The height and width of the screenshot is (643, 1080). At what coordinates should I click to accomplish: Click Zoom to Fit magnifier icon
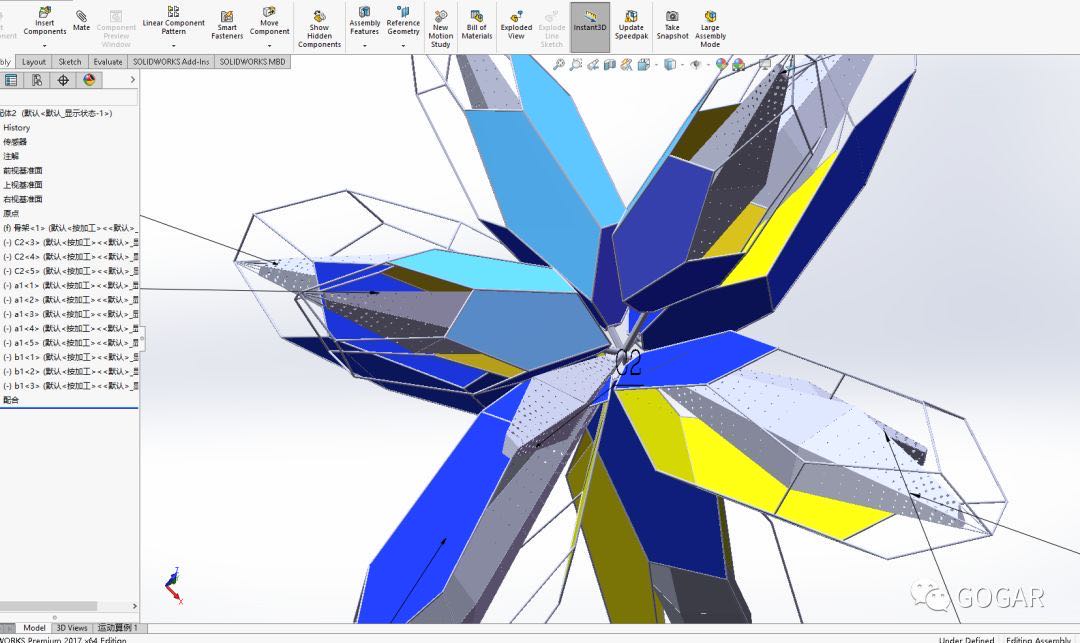tap(559, 65)
